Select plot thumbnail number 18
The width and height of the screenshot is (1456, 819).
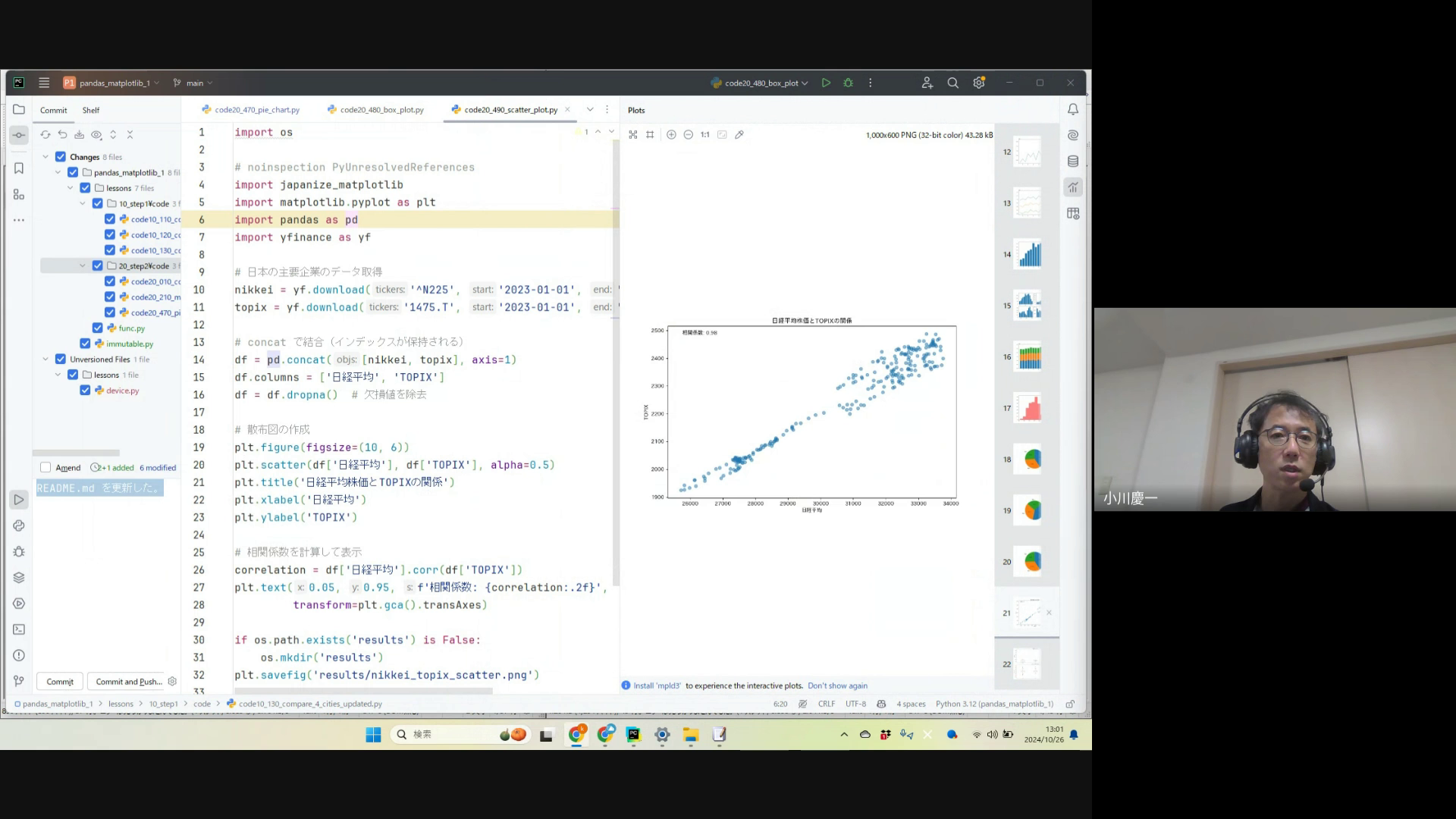coord(1030,459)
